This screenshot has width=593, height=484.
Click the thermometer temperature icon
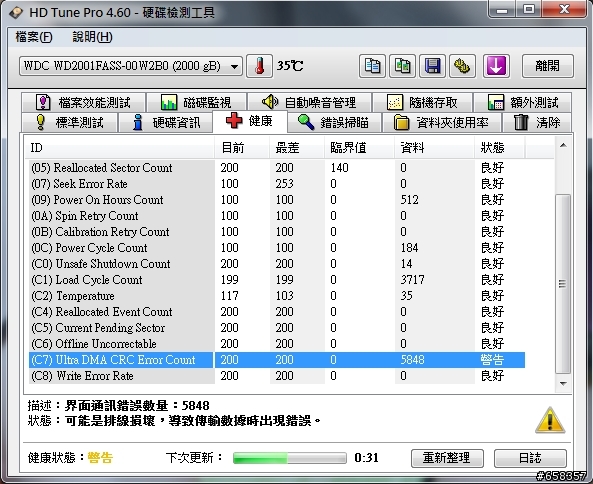click(259, 66)
